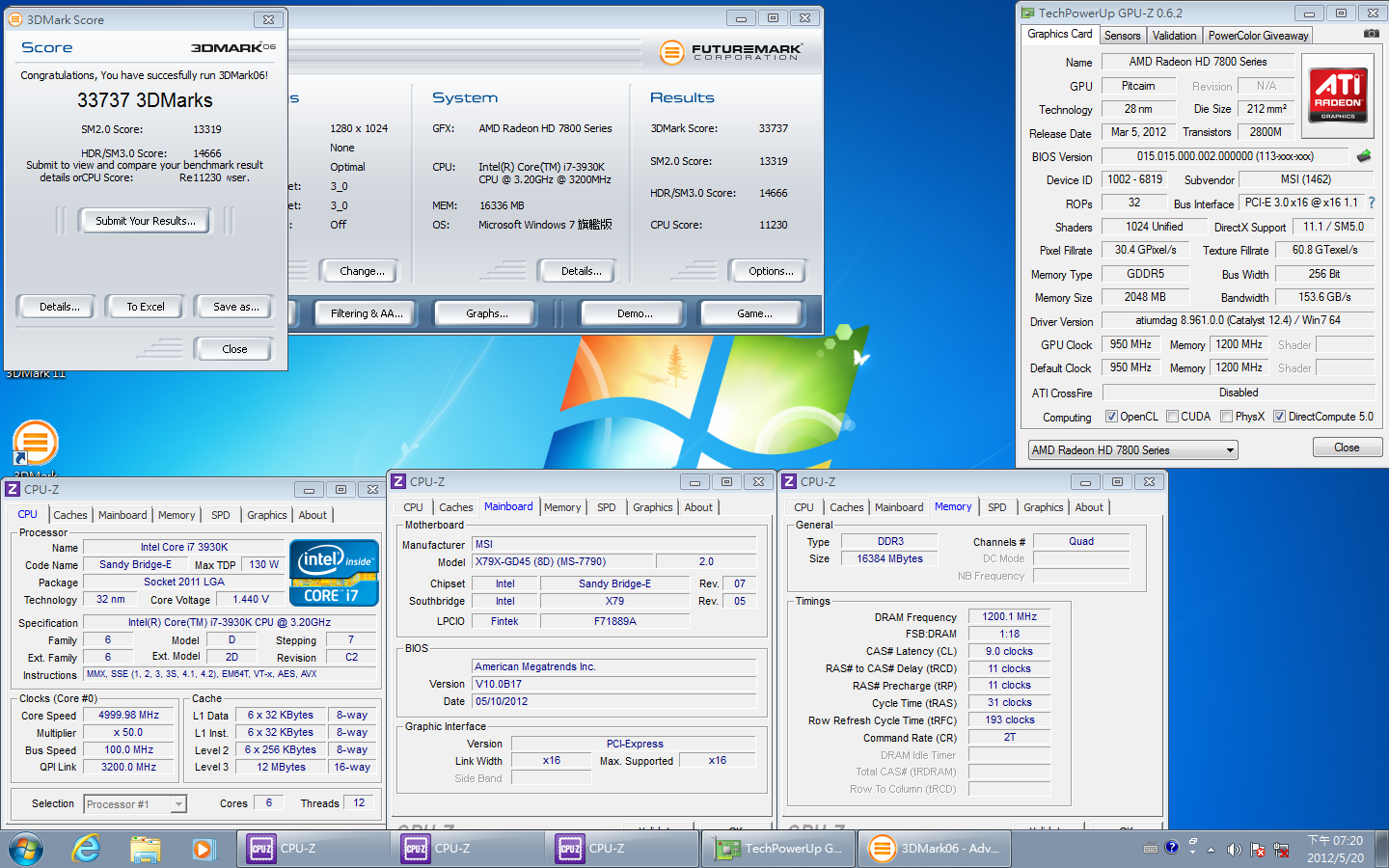The height and width of the screenshot is (868, 1389).
Task: Switch to third CPU-Z taskbar button
Action: coord(622,849)
